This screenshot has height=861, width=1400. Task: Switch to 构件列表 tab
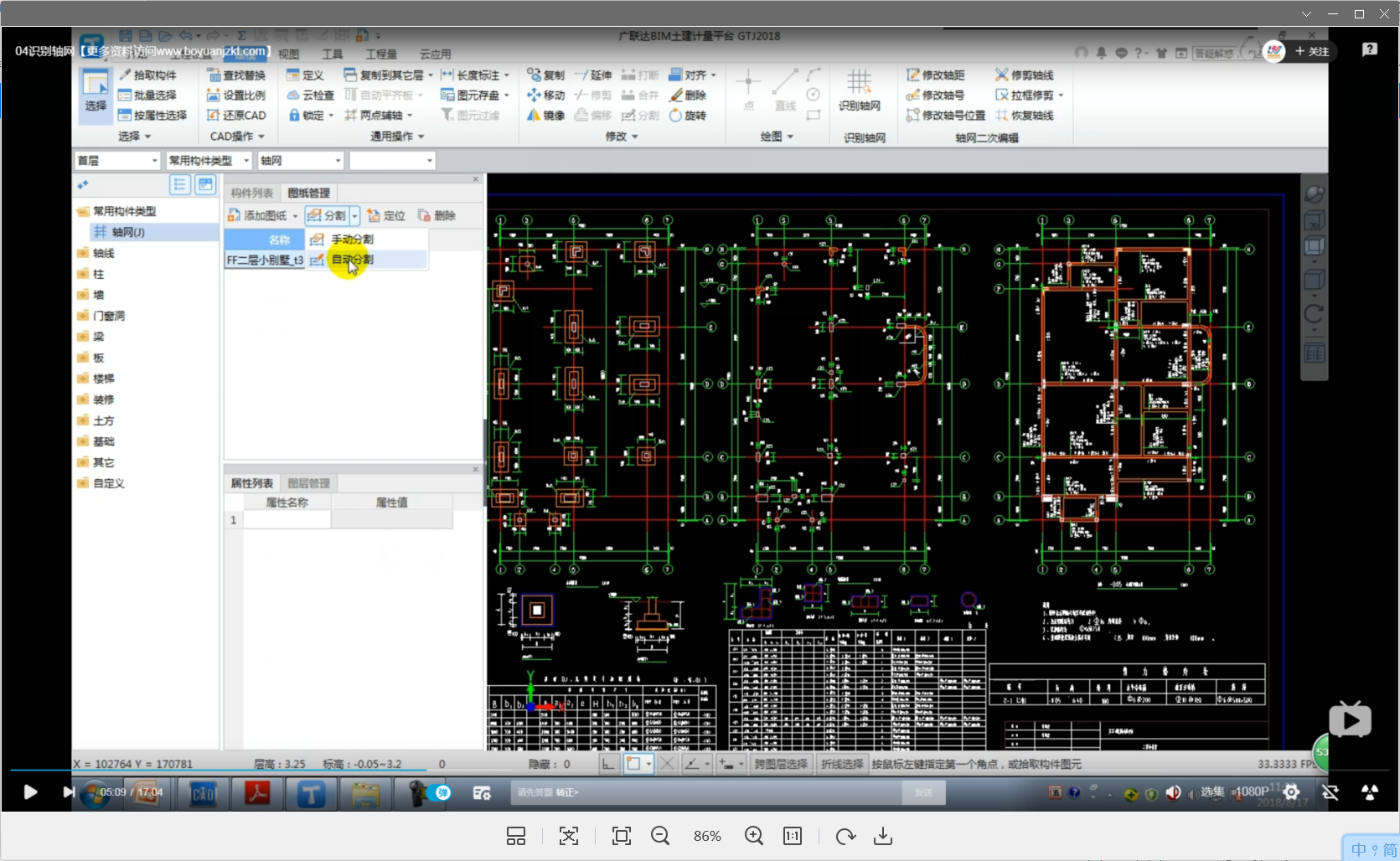click(252, 193)
